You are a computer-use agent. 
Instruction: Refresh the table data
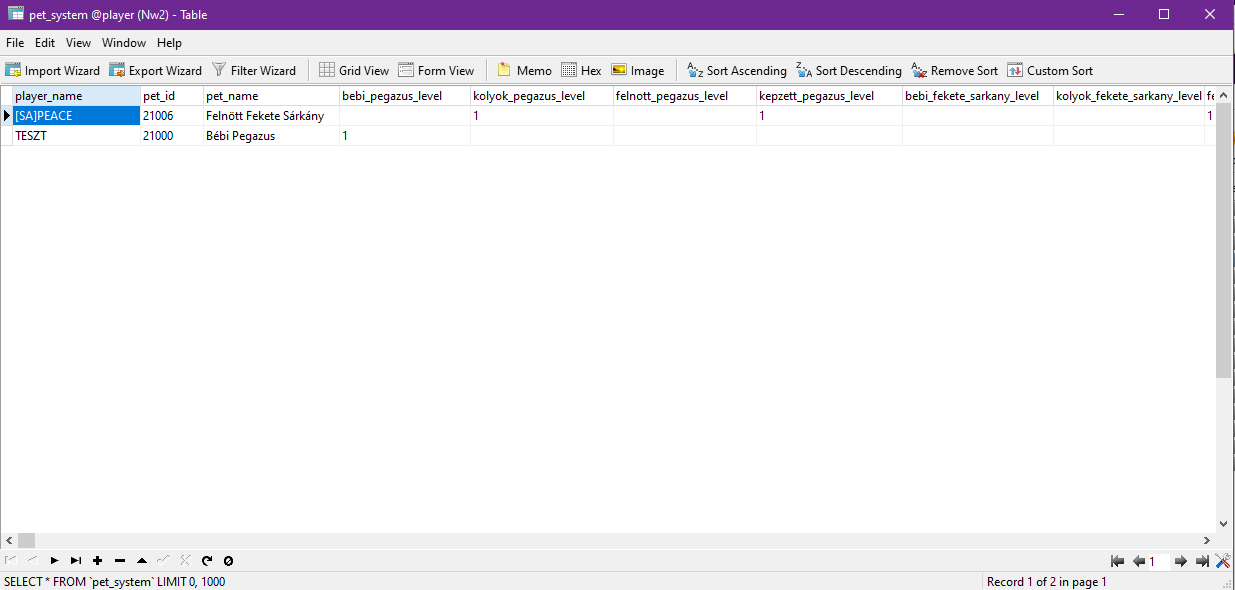[207, 561]
